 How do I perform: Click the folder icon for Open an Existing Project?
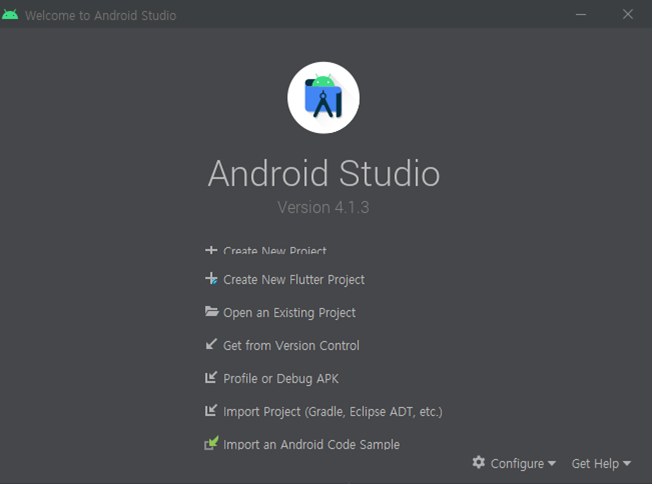coord(211,311)
